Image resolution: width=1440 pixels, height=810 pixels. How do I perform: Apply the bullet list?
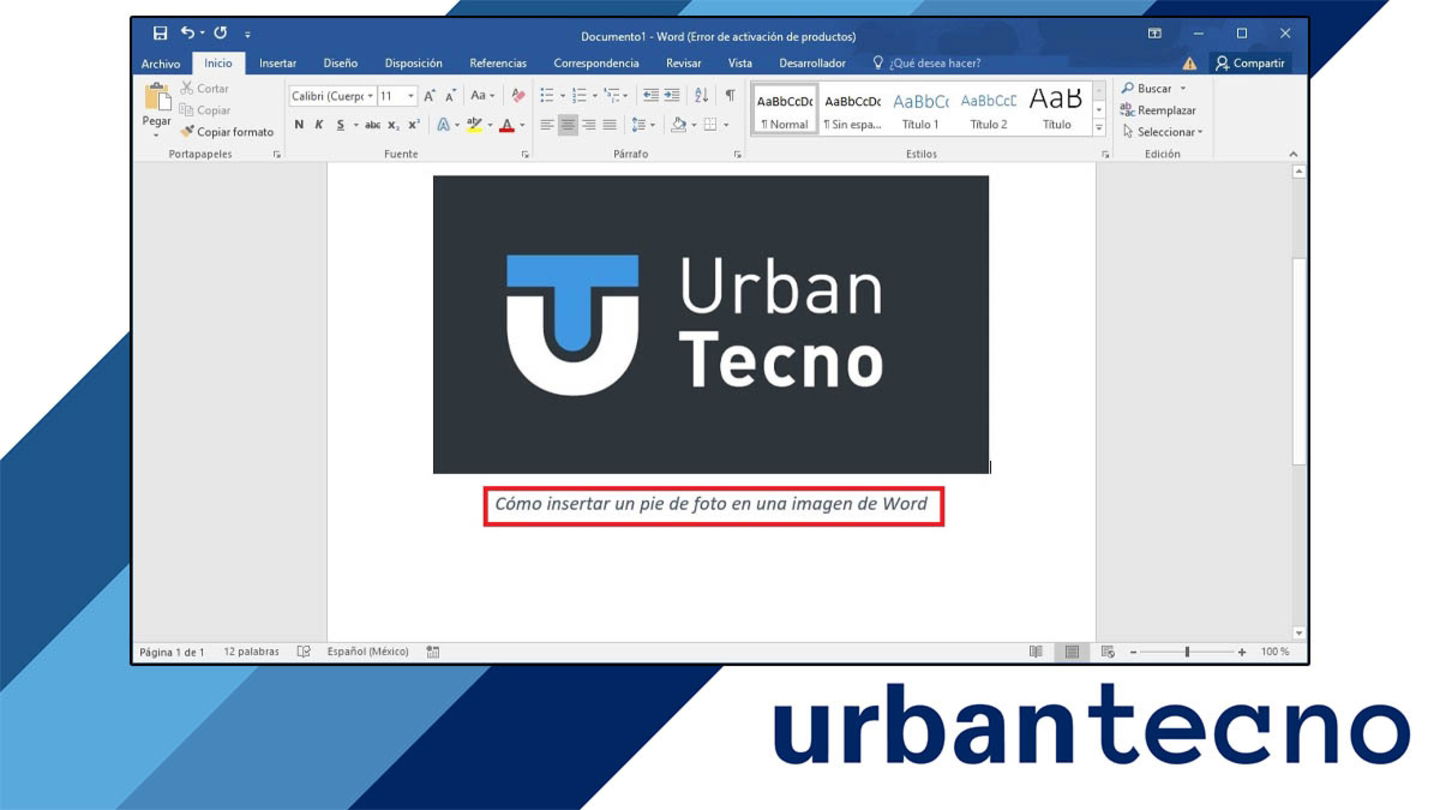point(547,96)
